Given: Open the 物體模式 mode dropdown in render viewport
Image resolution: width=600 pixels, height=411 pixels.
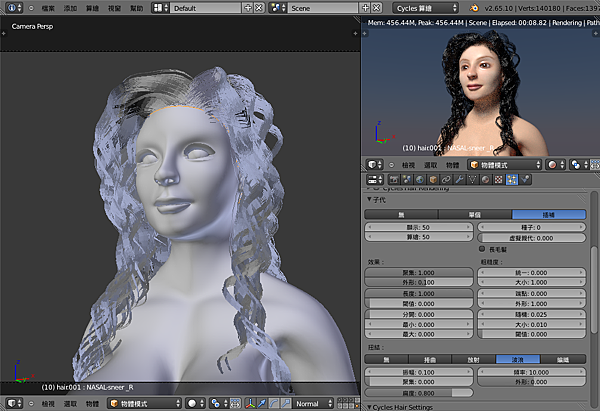Looking at the screenshot, I should [x=505, y=165].
